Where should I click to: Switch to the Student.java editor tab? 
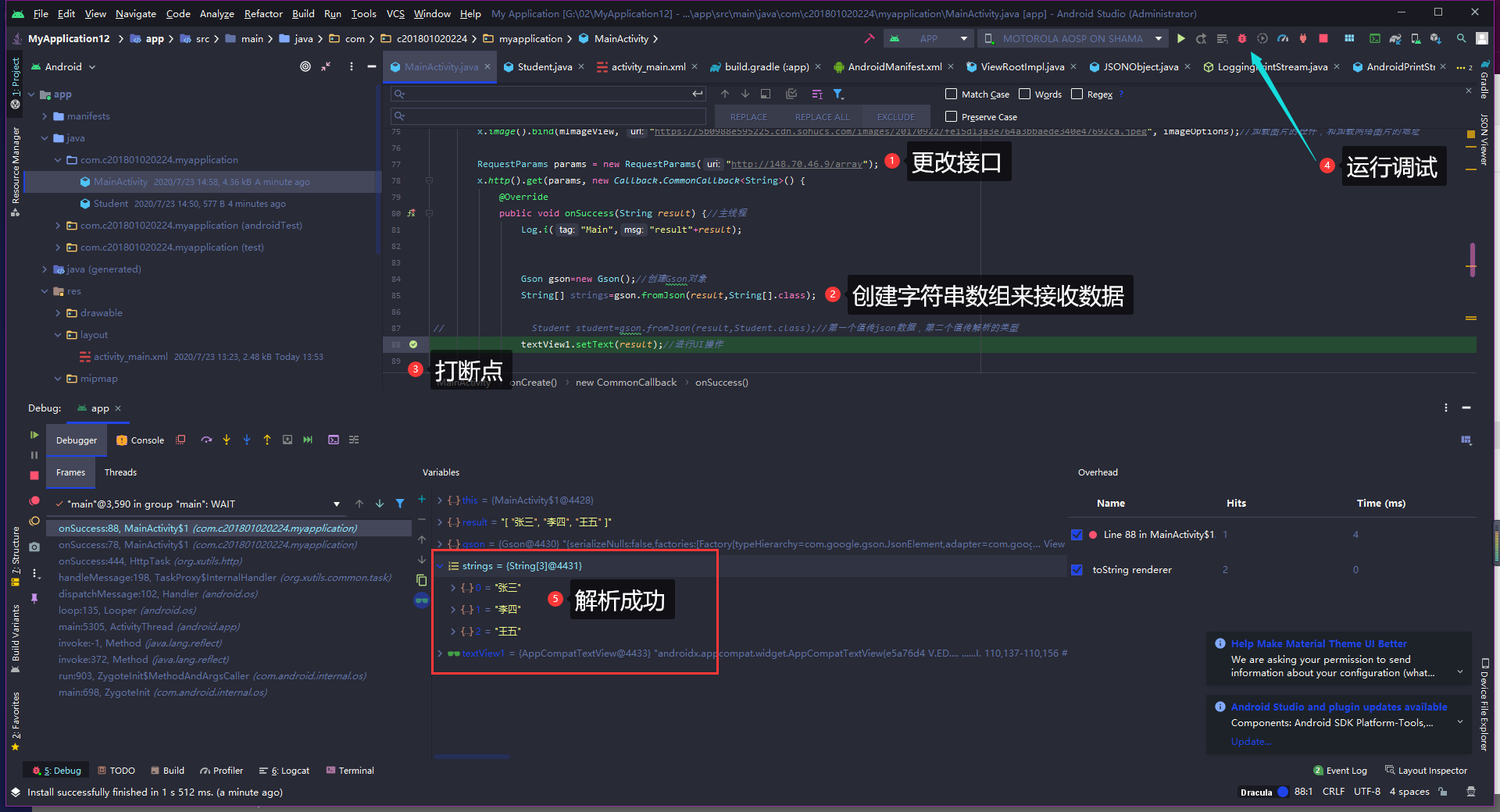pyautogui.click(x=545, y=67)
